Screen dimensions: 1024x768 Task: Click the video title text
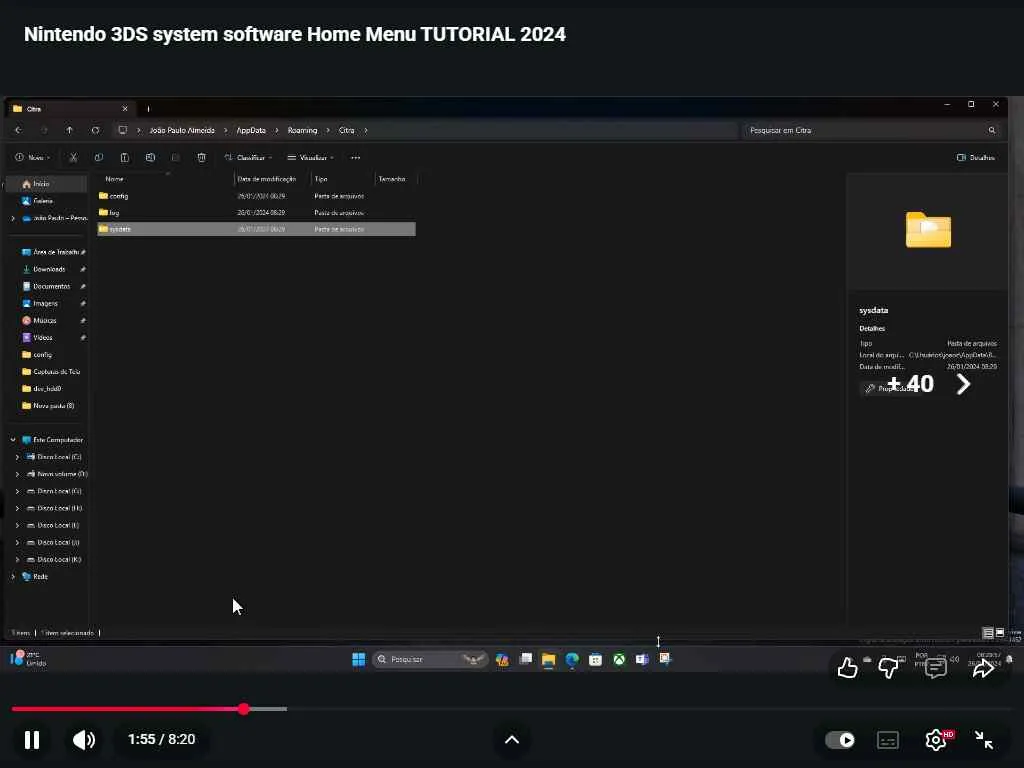point(295,34)
